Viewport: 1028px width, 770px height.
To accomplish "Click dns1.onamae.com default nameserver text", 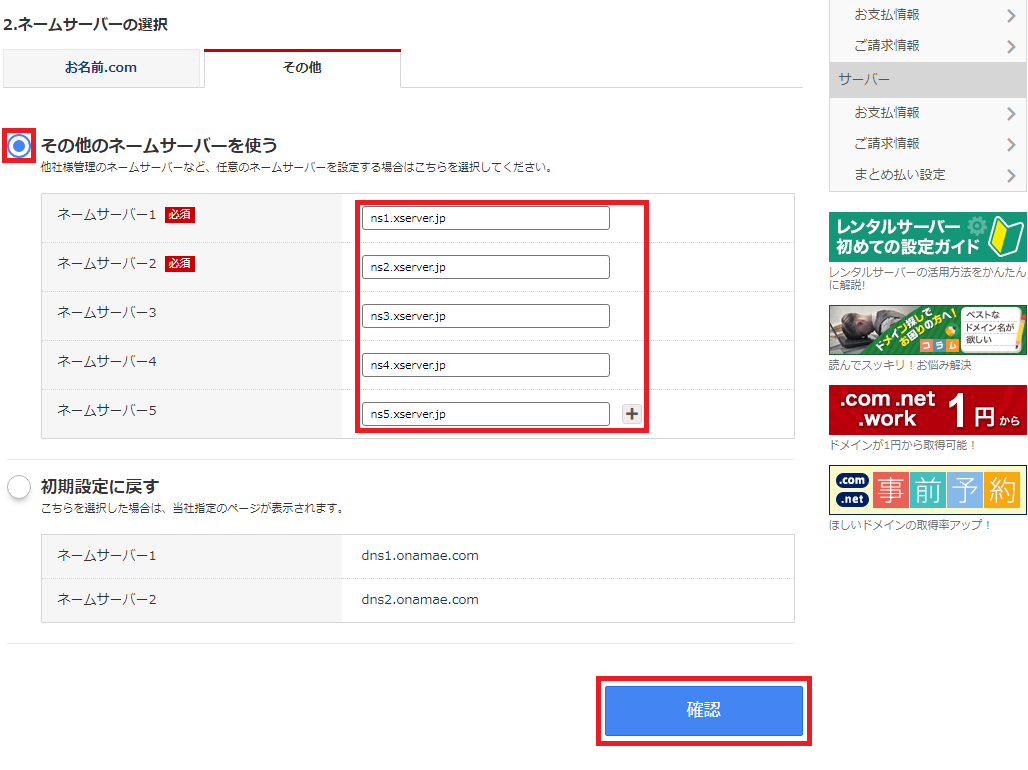I will (420, 556).
